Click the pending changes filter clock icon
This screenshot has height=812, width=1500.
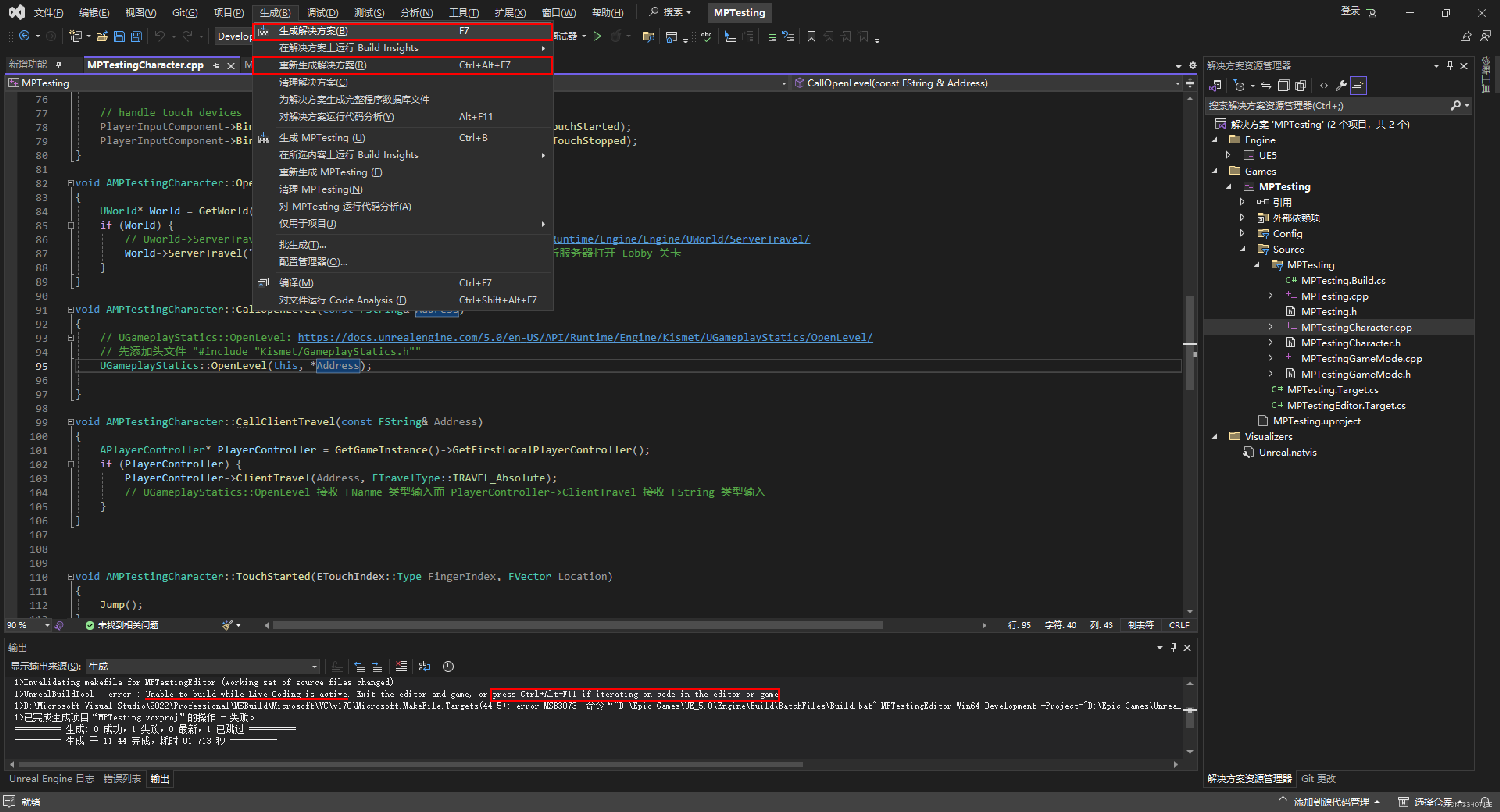[x=1239, y=86]
